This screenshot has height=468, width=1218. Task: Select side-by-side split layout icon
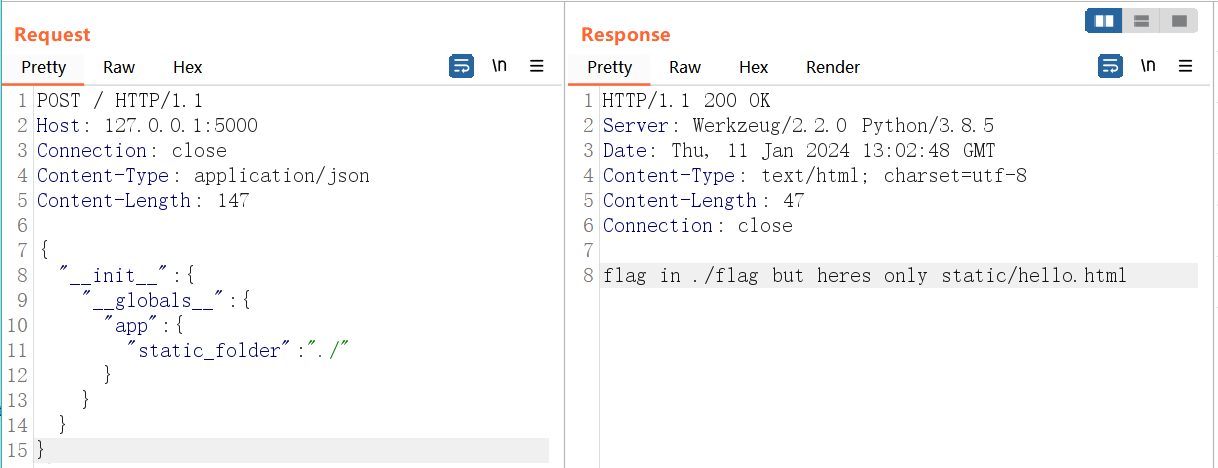point(1104,20)
